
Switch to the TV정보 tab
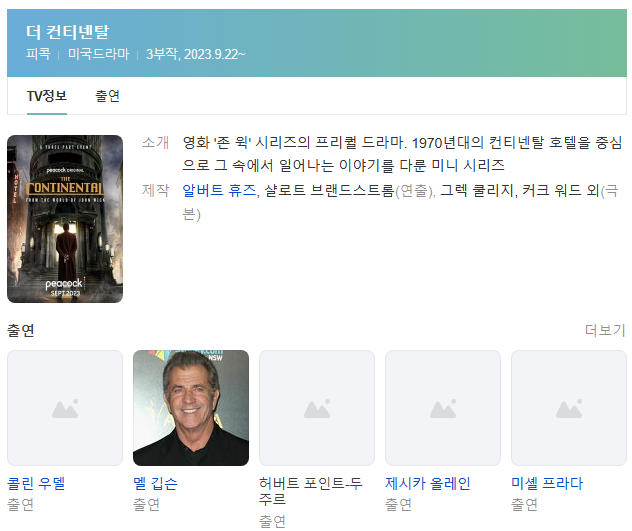(47, 96)
